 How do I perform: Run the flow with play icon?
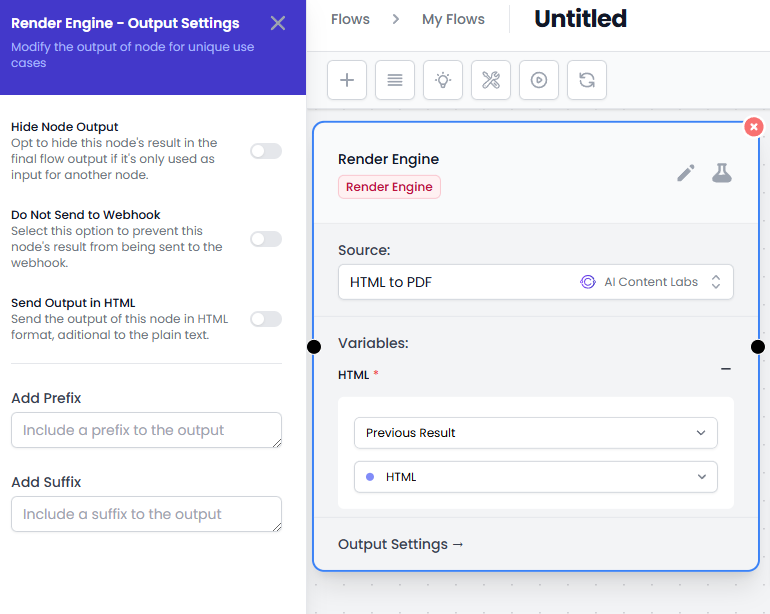tap(539, 80)
